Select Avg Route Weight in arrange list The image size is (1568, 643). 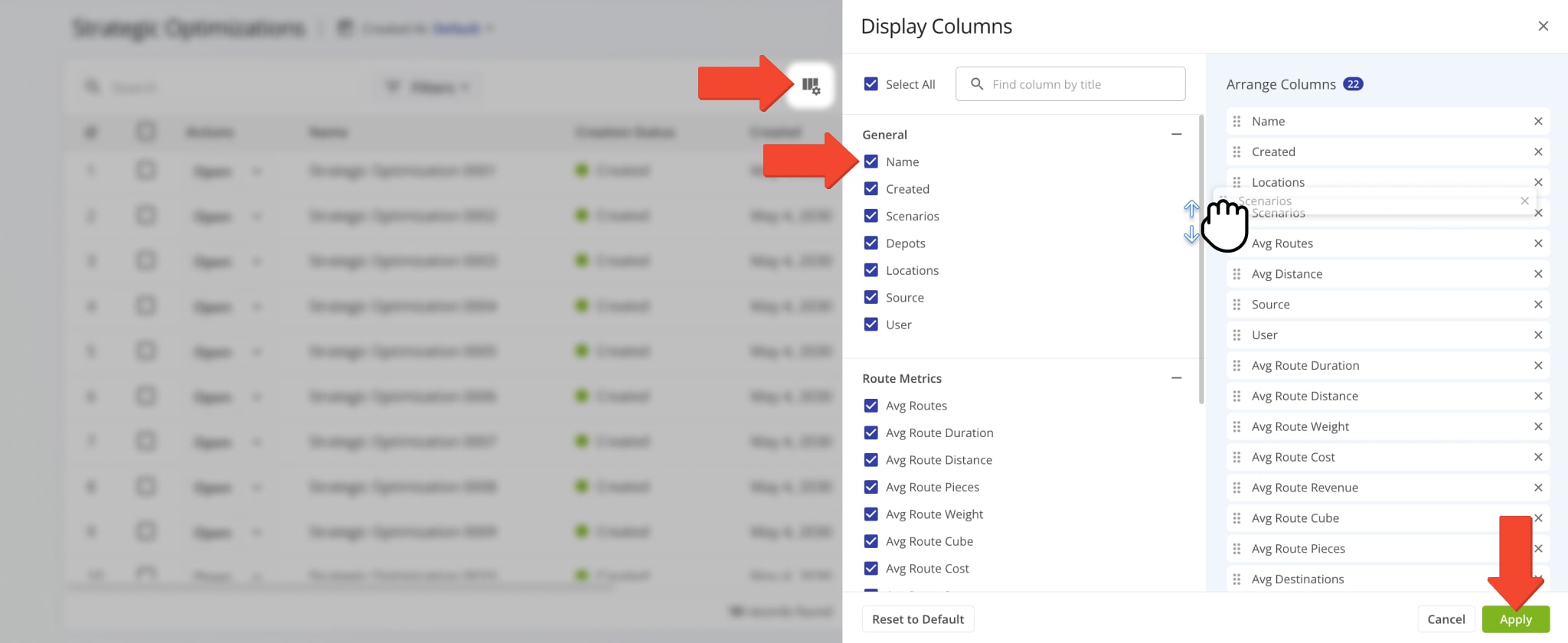(1300, 426)
